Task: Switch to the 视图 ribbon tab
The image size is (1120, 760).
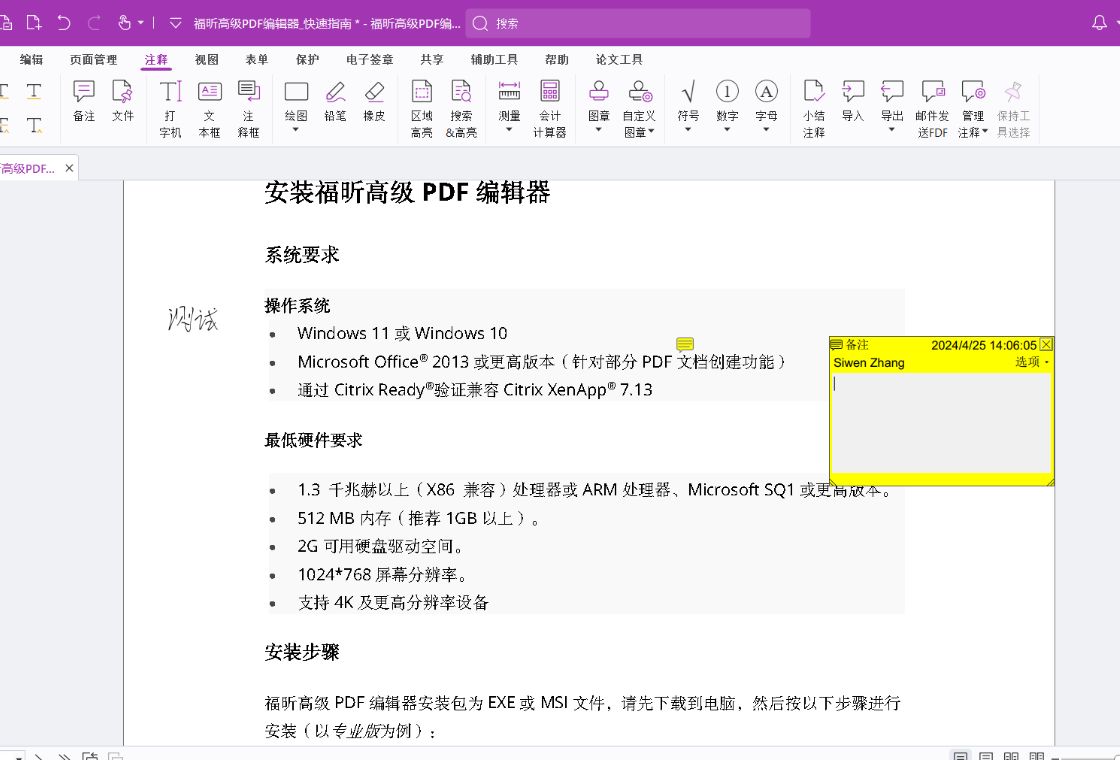Action: point(206,59)
